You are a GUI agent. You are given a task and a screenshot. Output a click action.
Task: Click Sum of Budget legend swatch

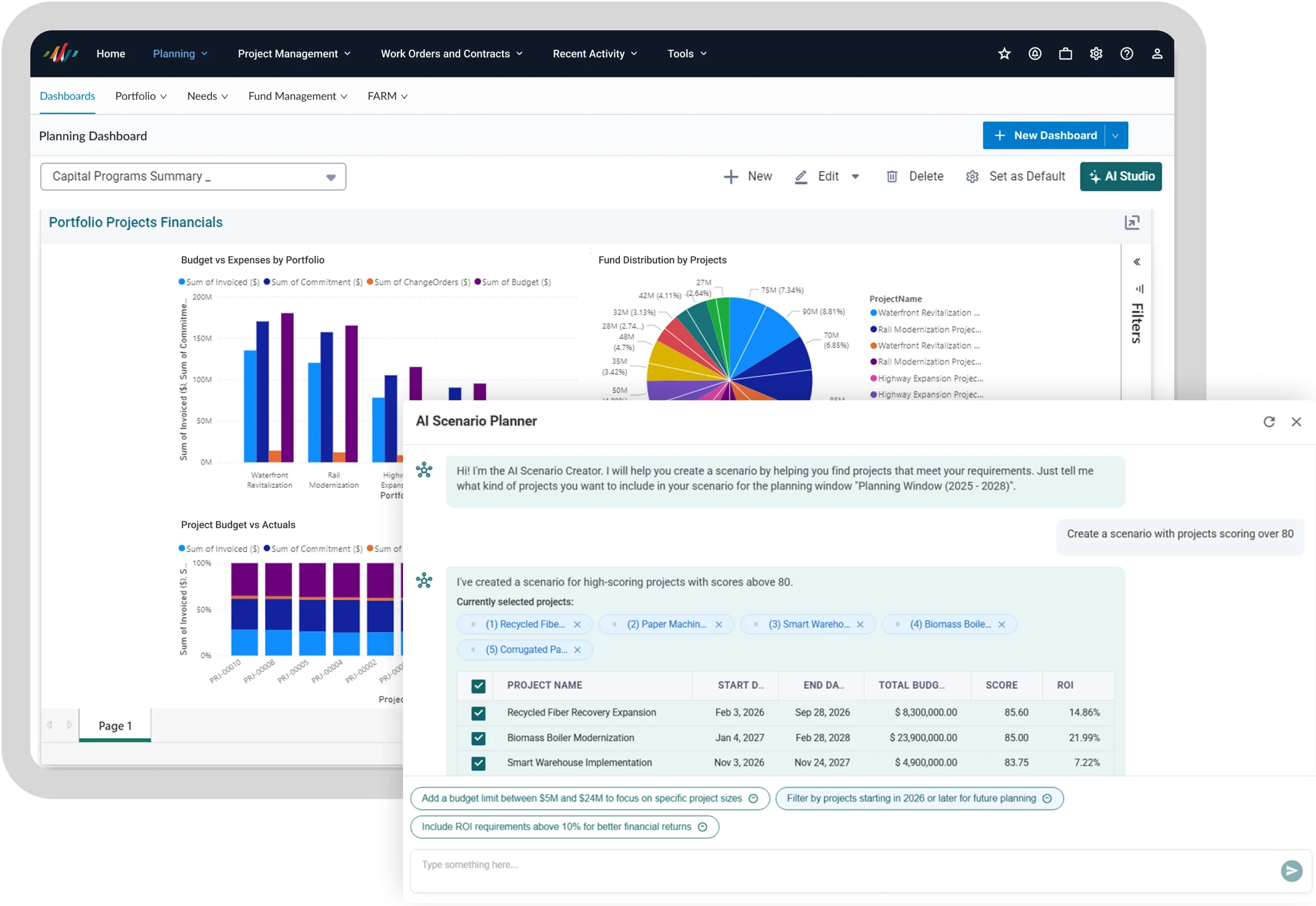(478, 282)
